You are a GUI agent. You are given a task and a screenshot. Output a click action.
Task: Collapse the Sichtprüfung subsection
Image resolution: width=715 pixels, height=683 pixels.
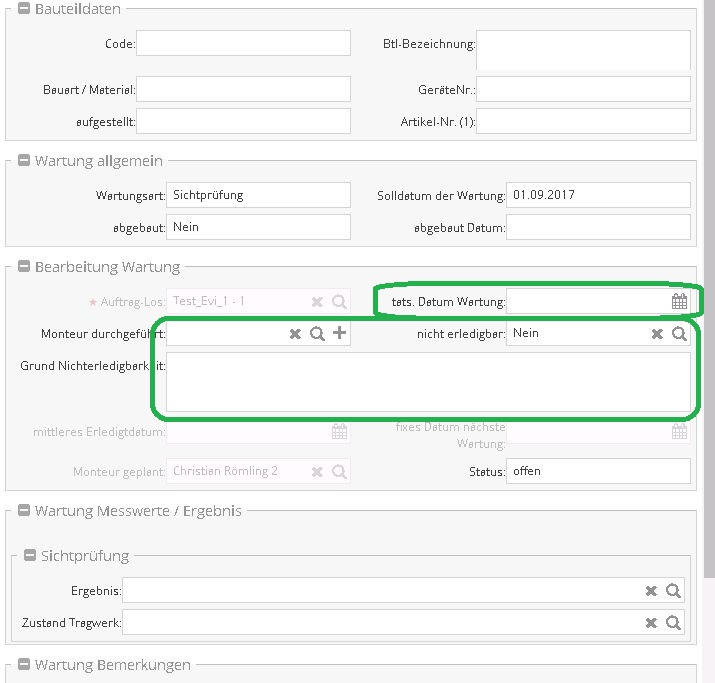point(29,555)
